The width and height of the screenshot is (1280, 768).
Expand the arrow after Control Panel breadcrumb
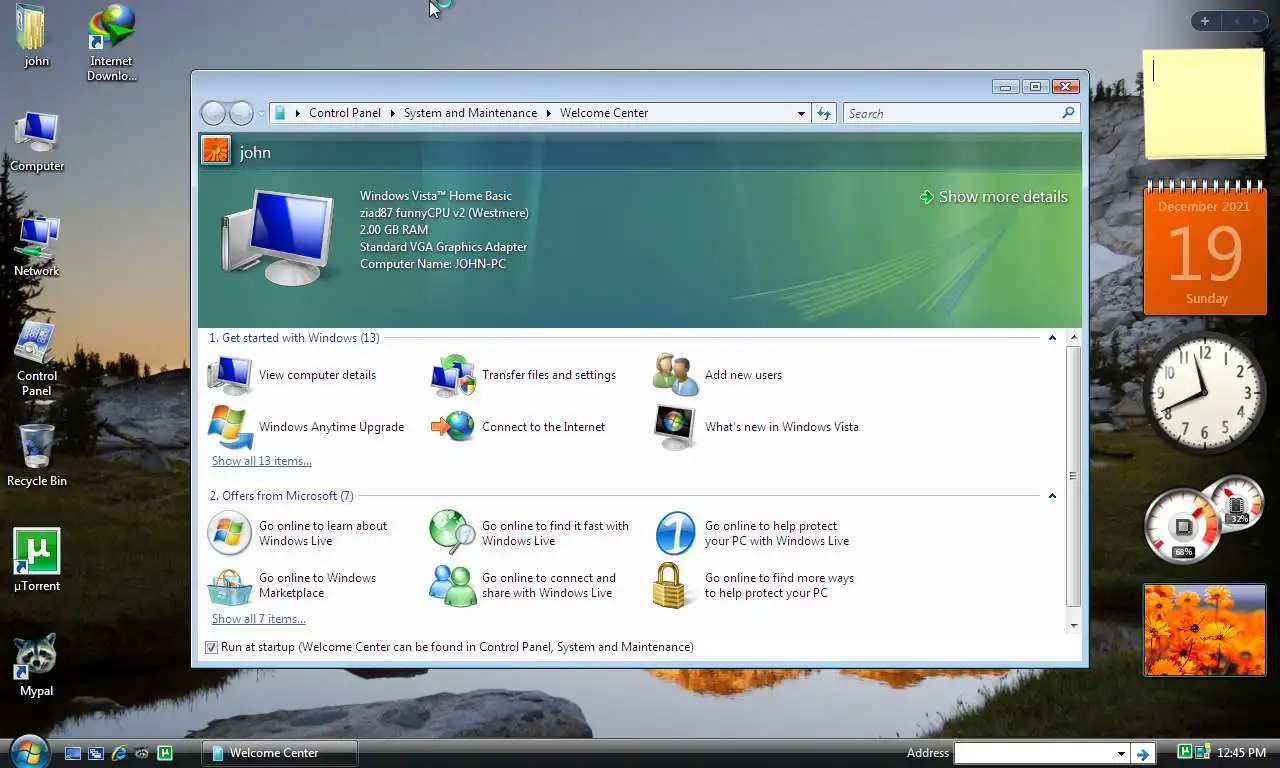coord(392,113)
